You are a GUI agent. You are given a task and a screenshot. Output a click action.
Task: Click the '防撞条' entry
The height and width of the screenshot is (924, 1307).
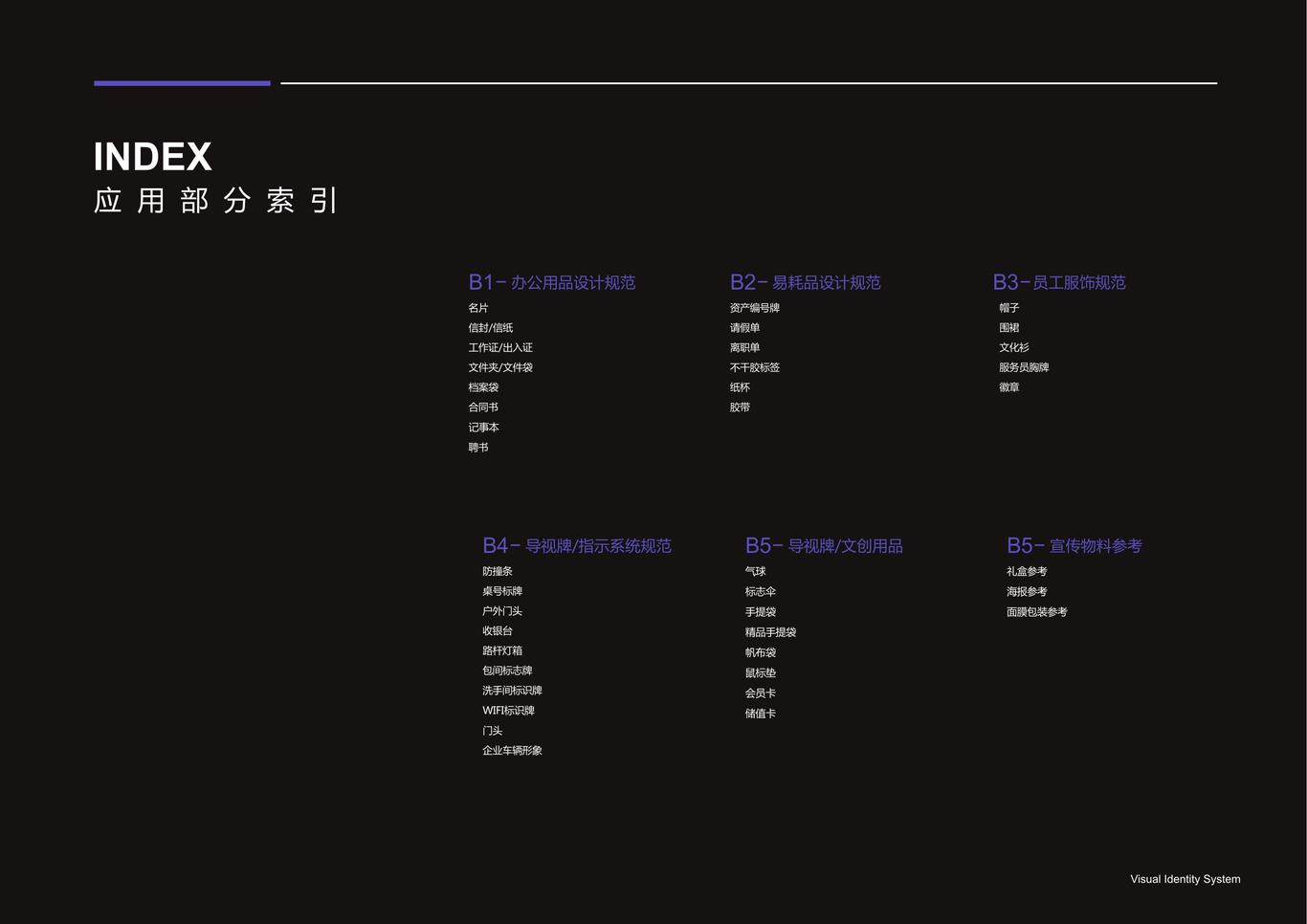[498, 572]
